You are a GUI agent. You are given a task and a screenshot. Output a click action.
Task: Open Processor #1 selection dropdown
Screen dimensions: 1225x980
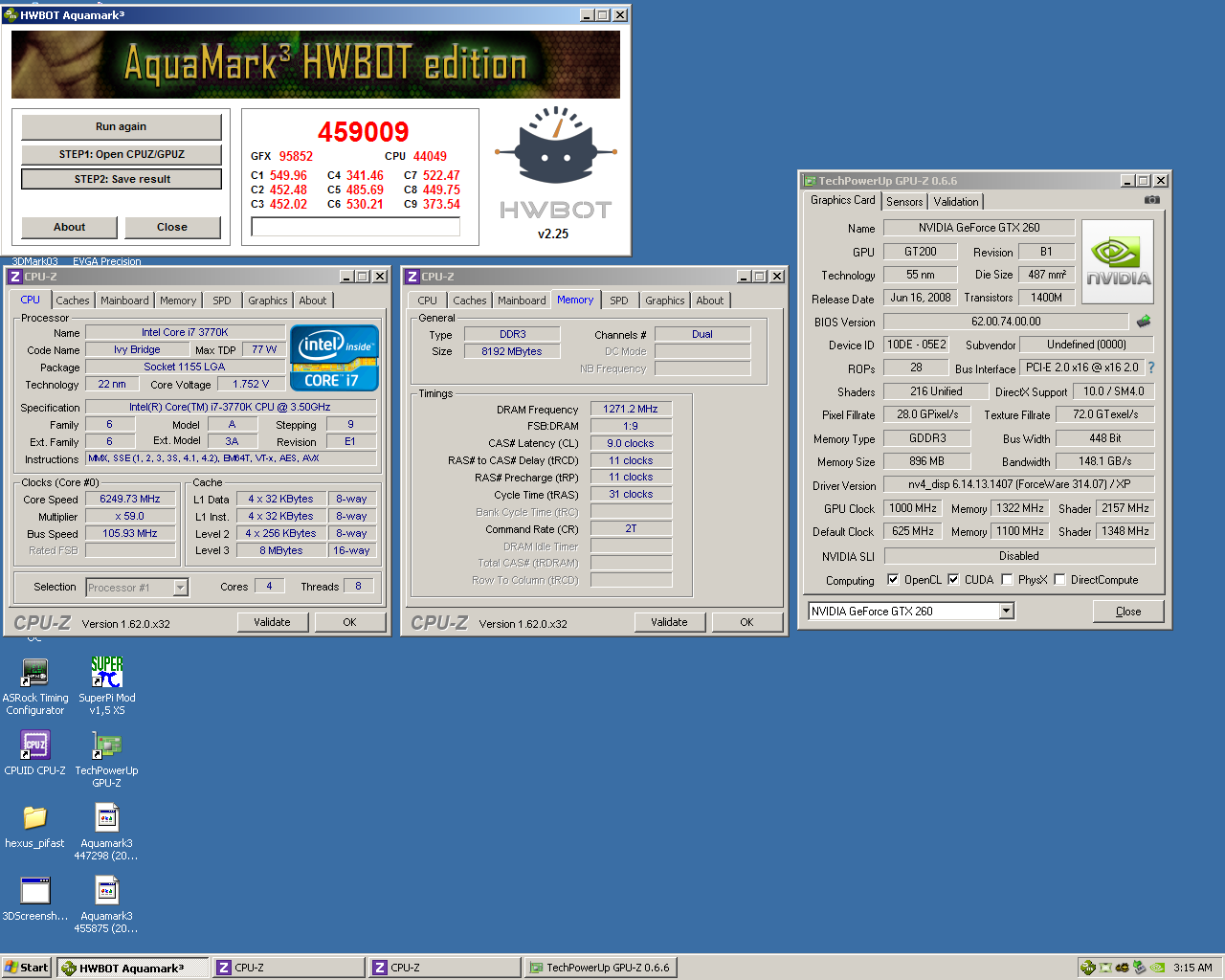pos(180,588)
